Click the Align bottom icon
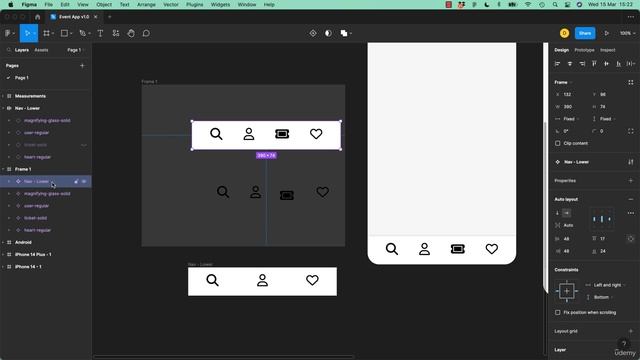The image size is (640, 360). (619, 64)
